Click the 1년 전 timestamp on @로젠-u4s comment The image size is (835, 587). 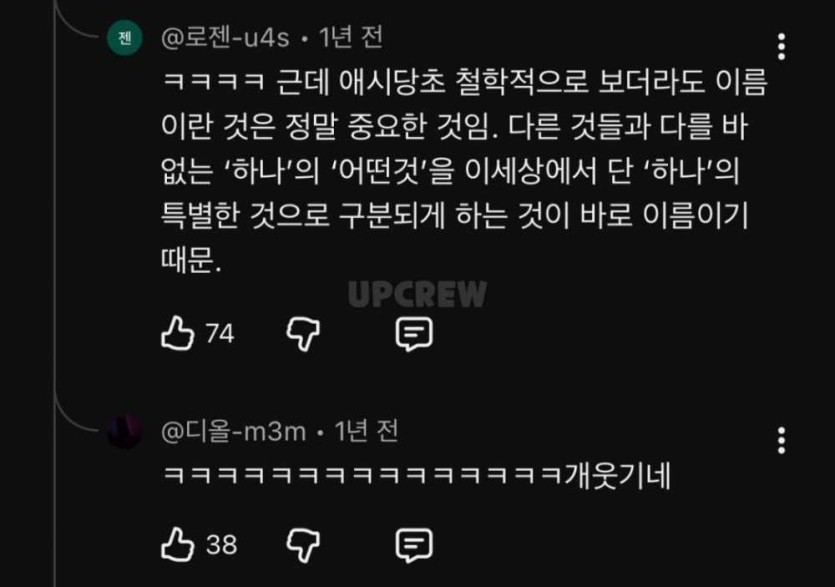(x=350, y=37)
